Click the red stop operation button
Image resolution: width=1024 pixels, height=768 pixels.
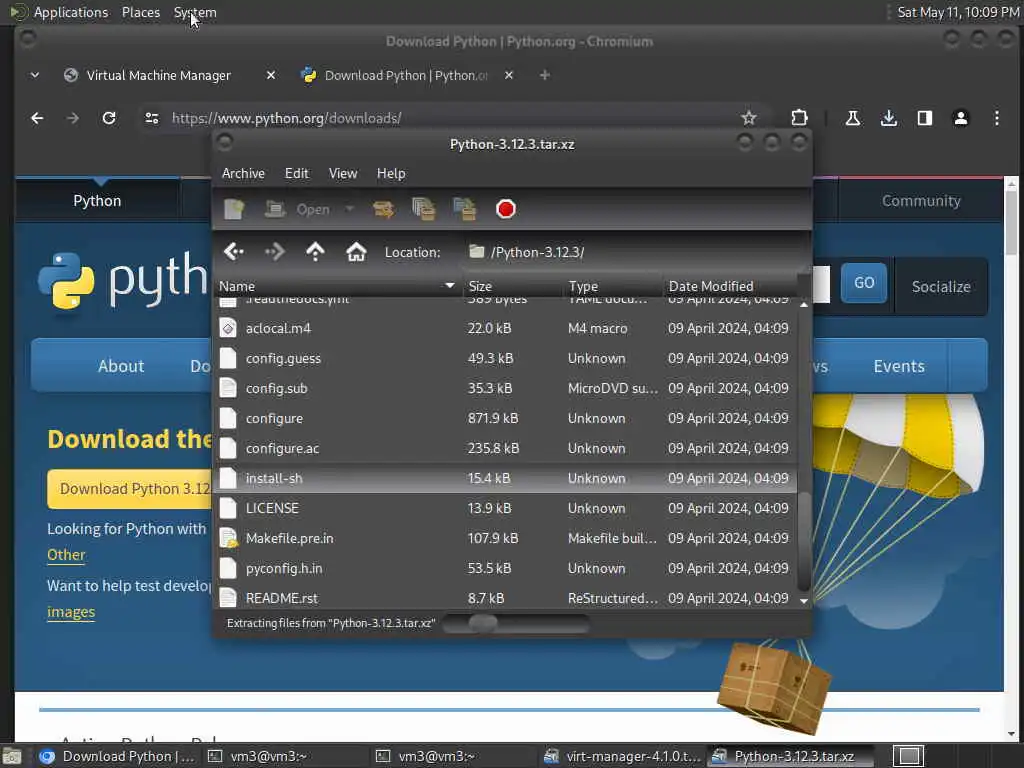(x=505, y=209)
